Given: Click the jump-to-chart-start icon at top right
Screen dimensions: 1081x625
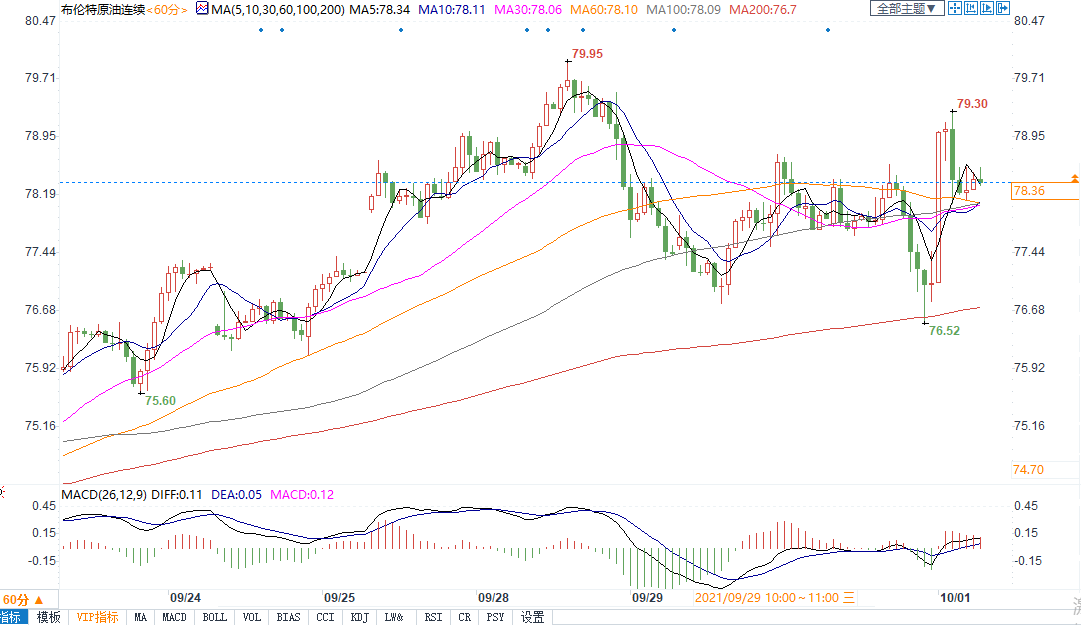Looking at the screenshot, I should (x=971, y=8).
